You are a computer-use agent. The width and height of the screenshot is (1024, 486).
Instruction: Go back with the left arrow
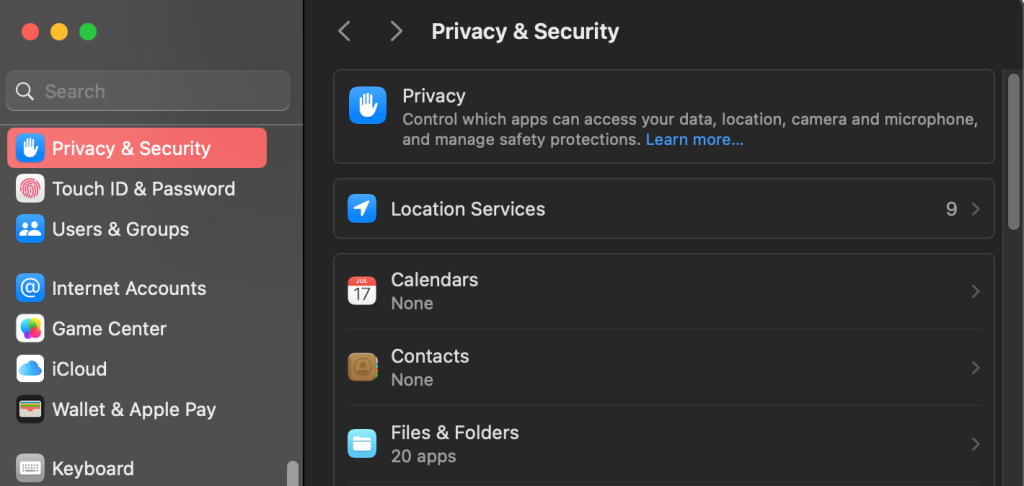[345, 31]
